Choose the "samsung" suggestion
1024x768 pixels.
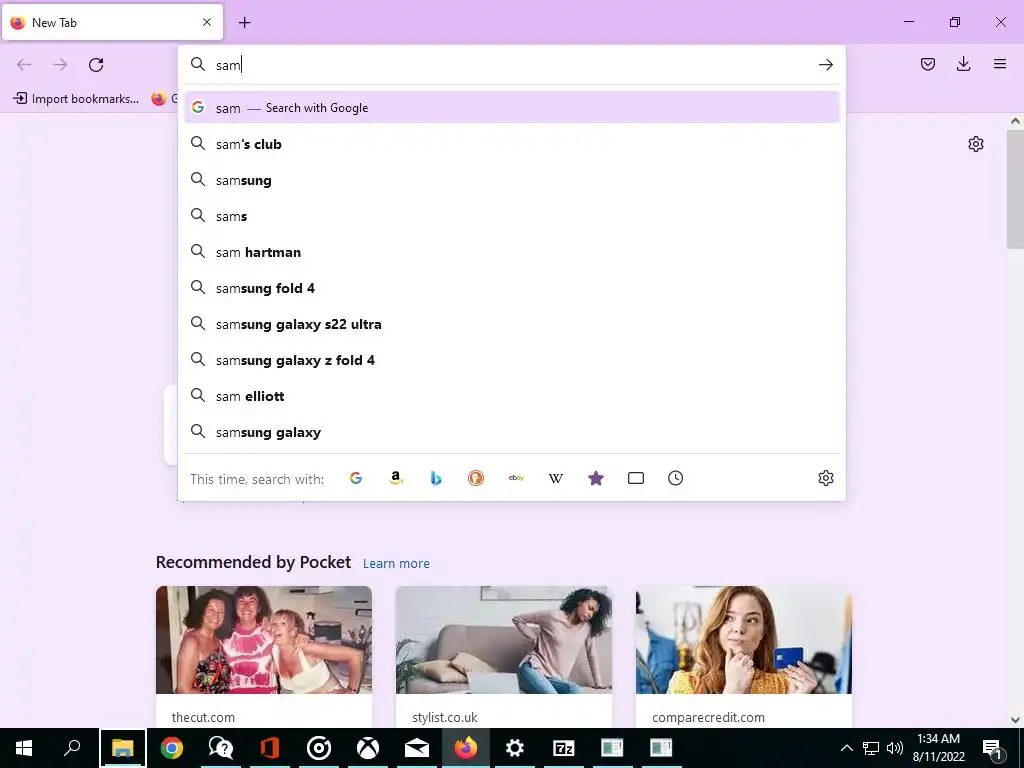point(511,180)
